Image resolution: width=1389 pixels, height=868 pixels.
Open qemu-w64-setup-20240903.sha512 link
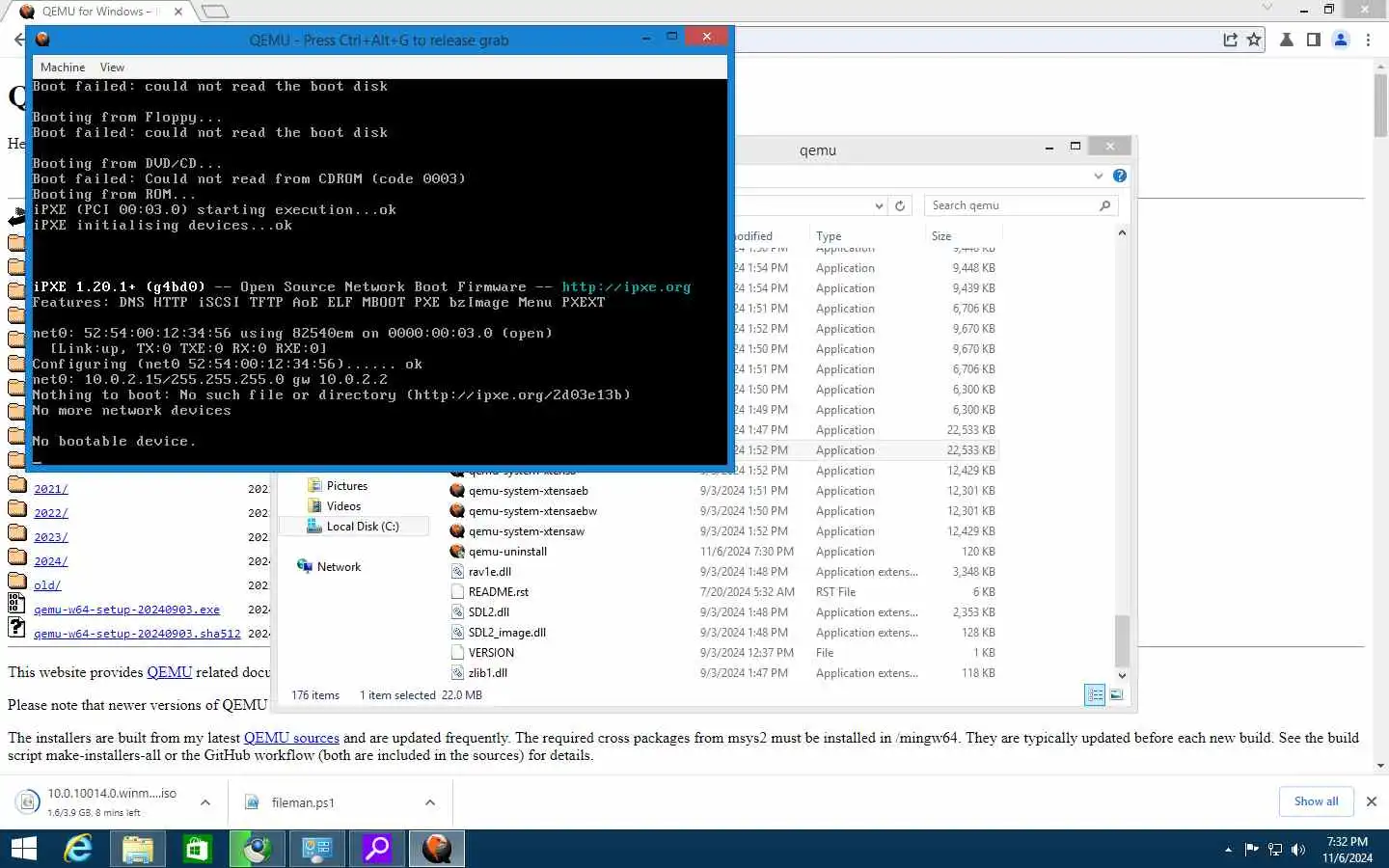(x=137, y=634)
